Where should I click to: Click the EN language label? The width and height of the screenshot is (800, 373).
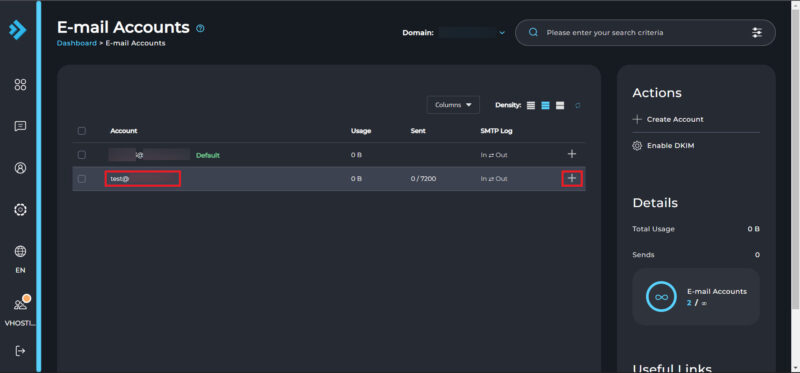pos(20,270)
